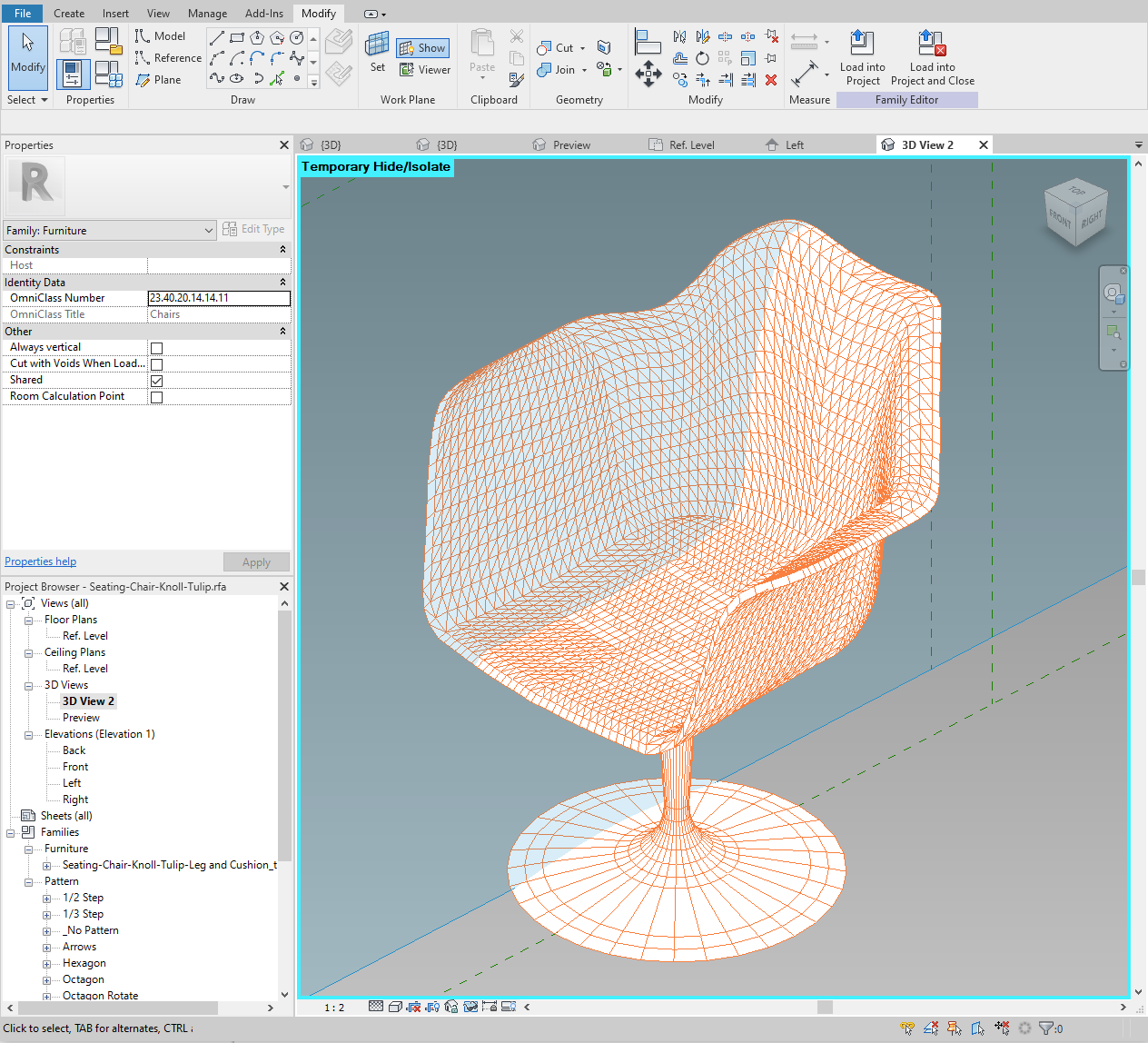Click the navigation wheel icon
Screen dimensions: 1148x1043
(1113, 293)
